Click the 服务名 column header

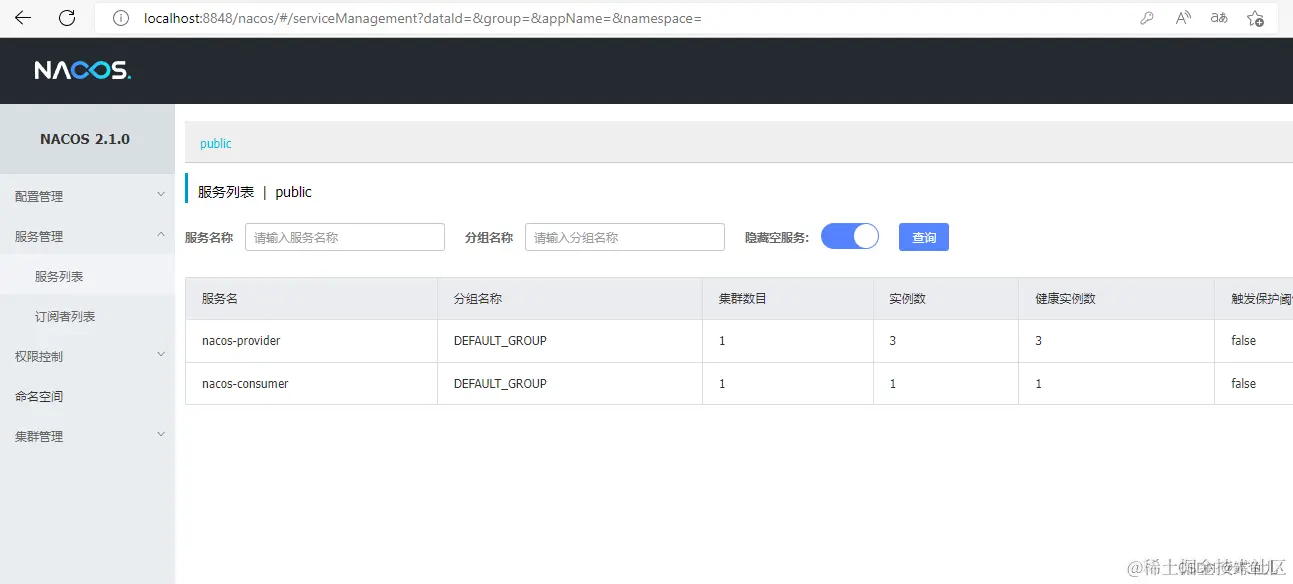tap(219, 299)
